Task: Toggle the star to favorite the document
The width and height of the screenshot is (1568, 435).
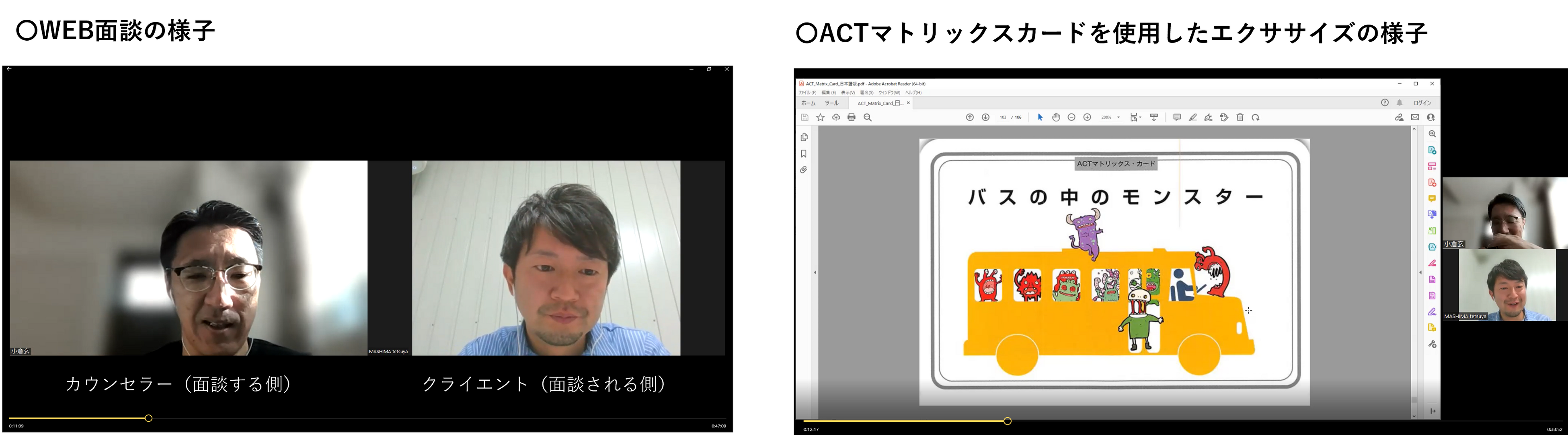Action: tap(820, 117)
